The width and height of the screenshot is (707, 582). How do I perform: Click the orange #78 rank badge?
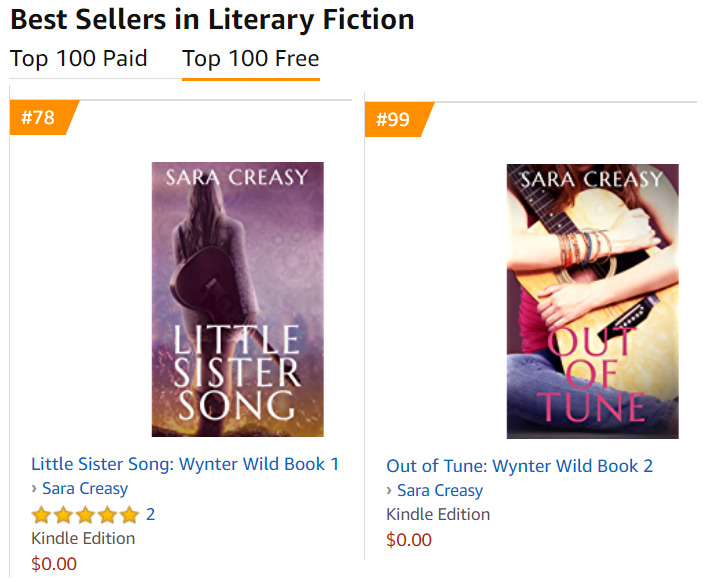[38, 118]
